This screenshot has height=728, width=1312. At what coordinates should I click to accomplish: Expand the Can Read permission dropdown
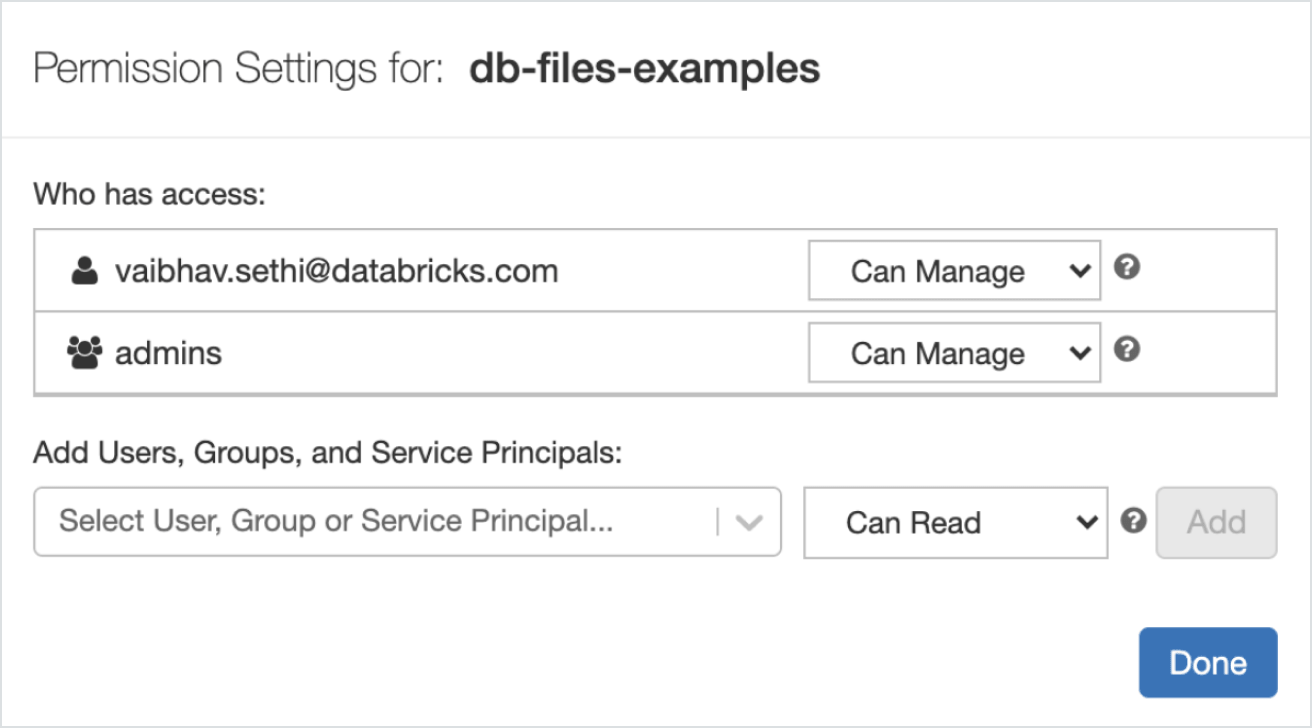(955, 522)
